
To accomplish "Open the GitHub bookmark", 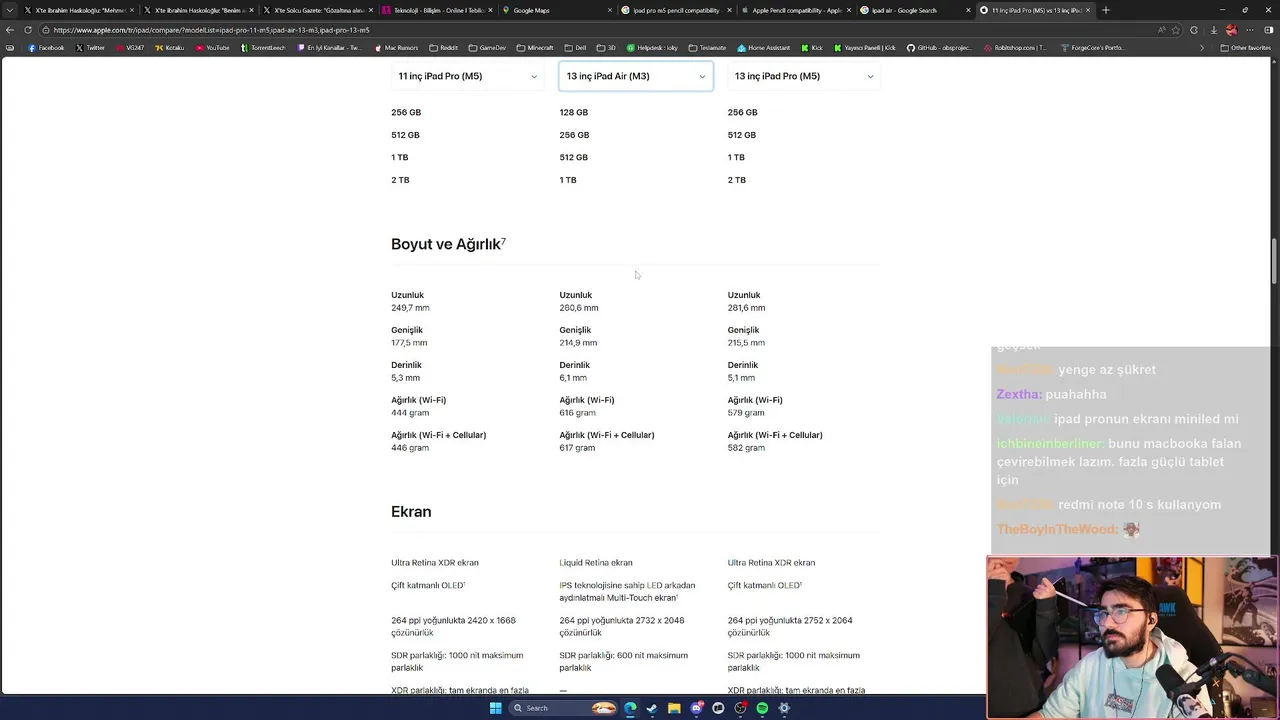I will click(x=941, y=47).
